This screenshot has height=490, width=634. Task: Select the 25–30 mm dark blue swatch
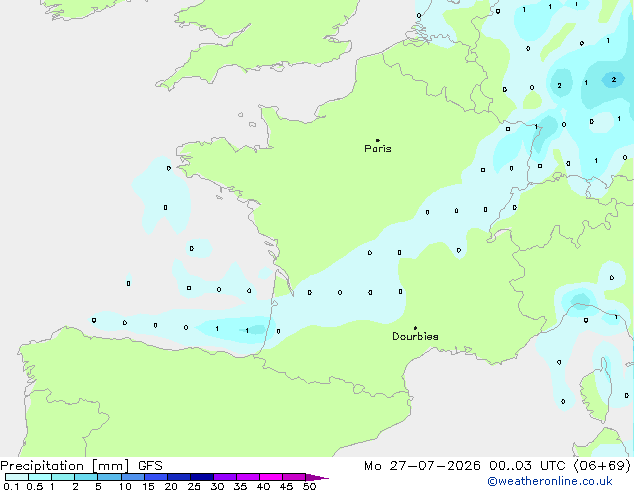pos(201,477)
